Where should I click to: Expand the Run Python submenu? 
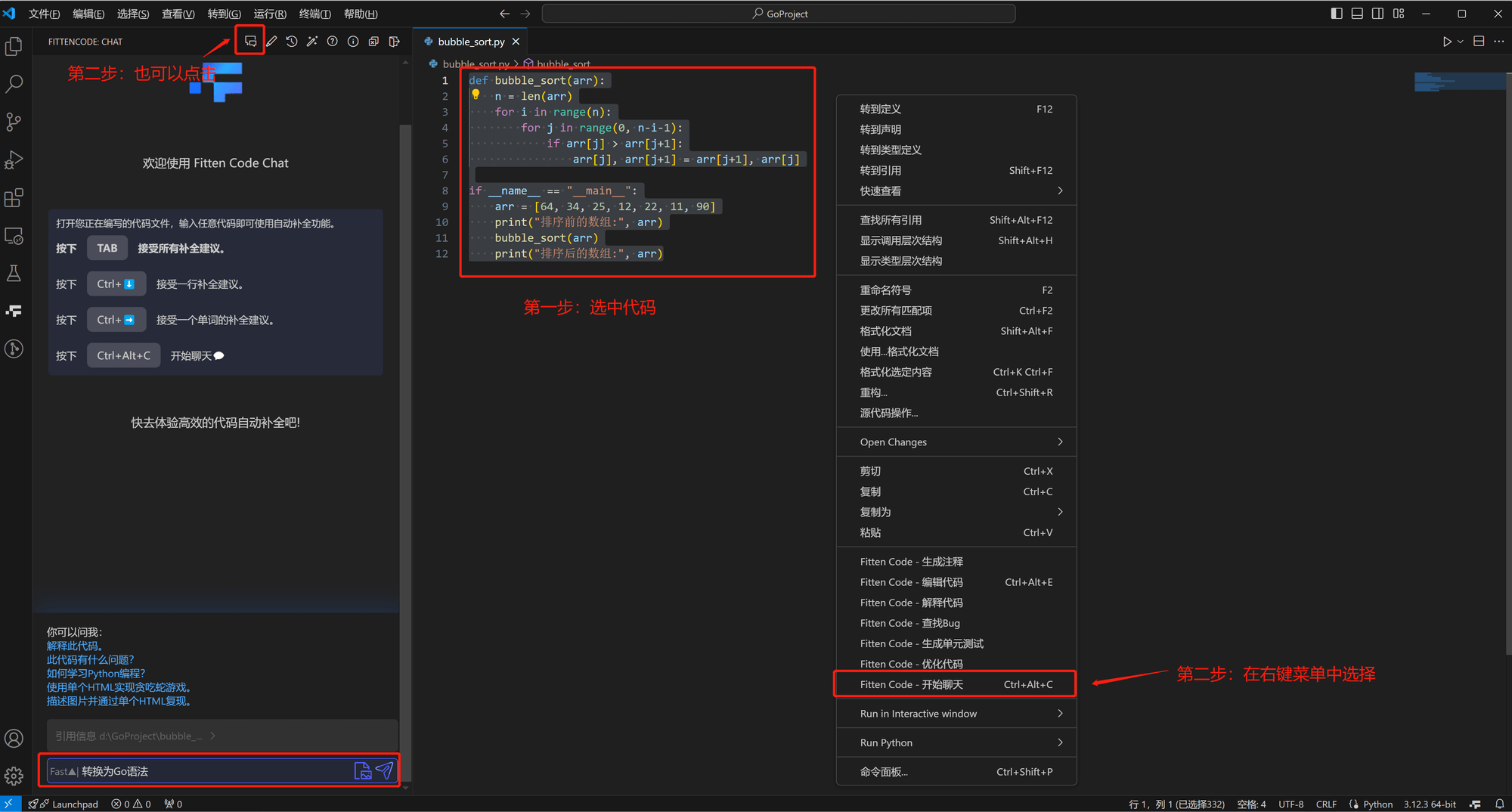pyautogui.click(x=956, y=742)
